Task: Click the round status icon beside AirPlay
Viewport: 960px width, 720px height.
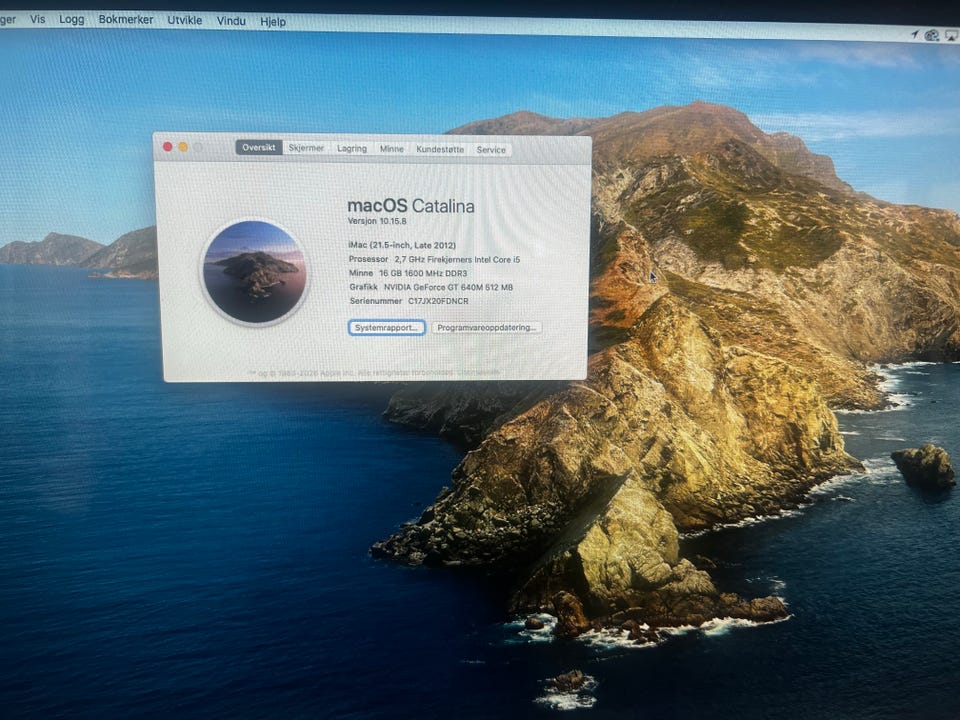Action: [932, 35]
